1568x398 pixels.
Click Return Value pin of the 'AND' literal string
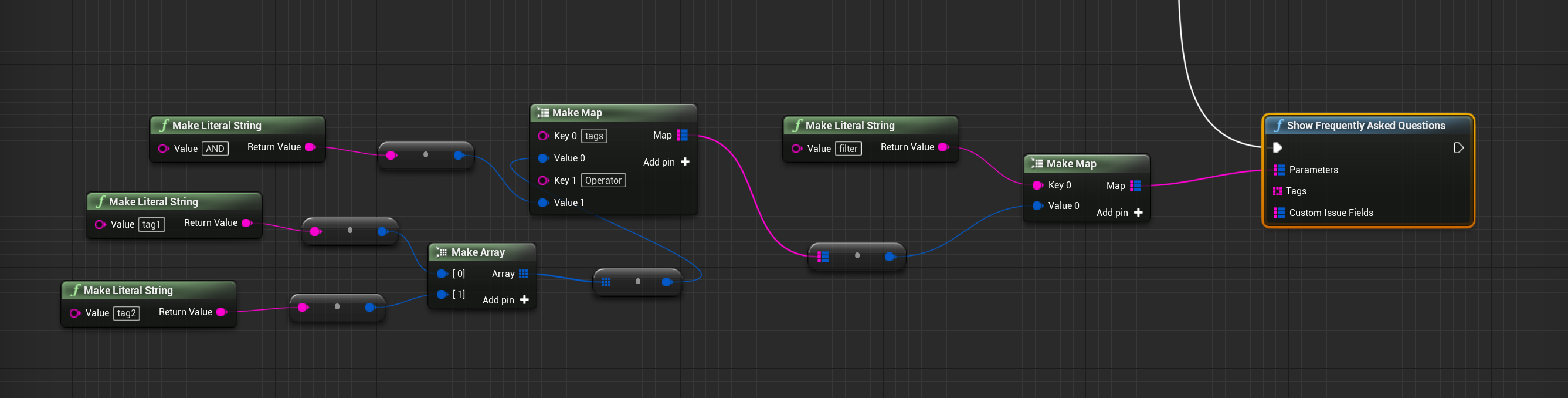[310, 147]
